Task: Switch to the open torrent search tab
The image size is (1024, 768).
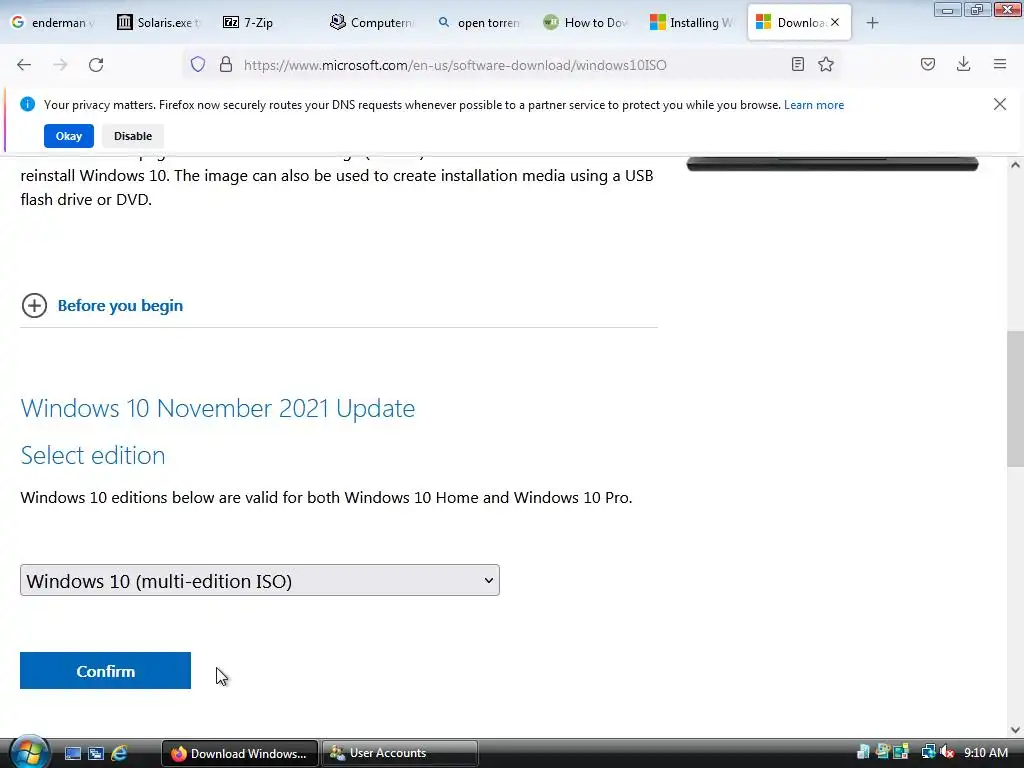Action: tap(479, 22)
